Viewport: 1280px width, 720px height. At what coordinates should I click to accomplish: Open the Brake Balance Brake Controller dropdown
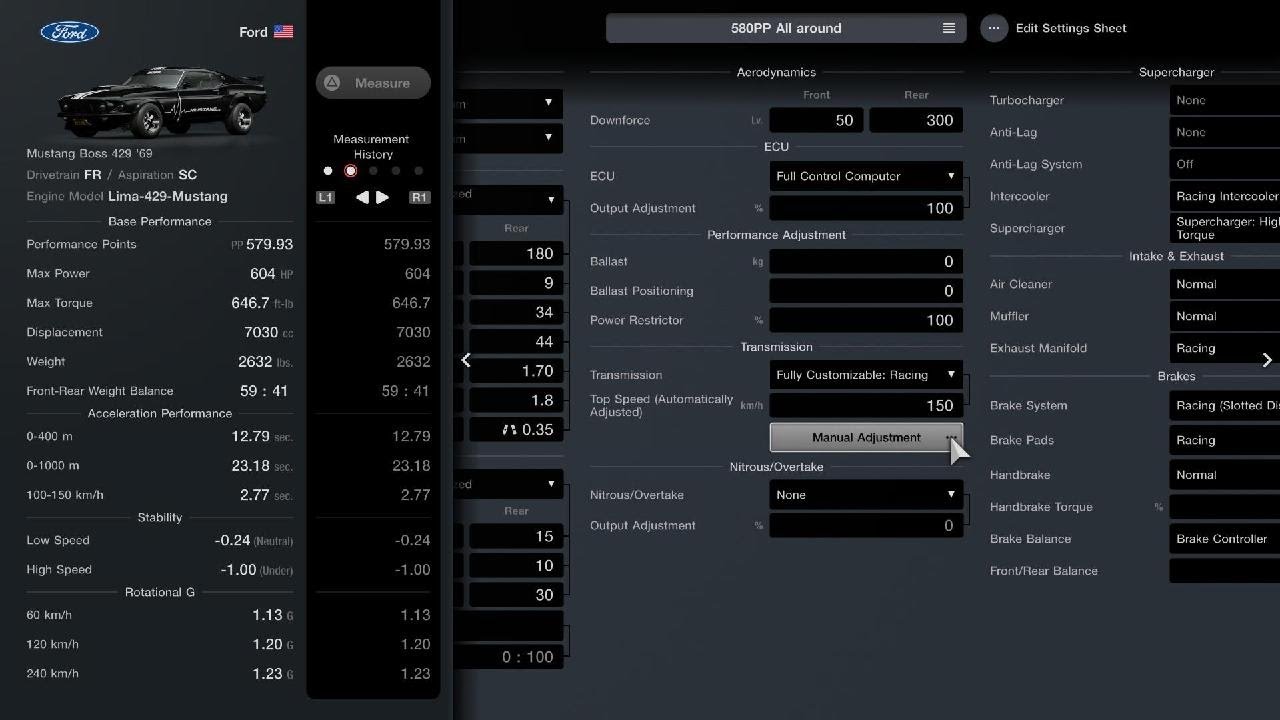(x=1225, y=539)
